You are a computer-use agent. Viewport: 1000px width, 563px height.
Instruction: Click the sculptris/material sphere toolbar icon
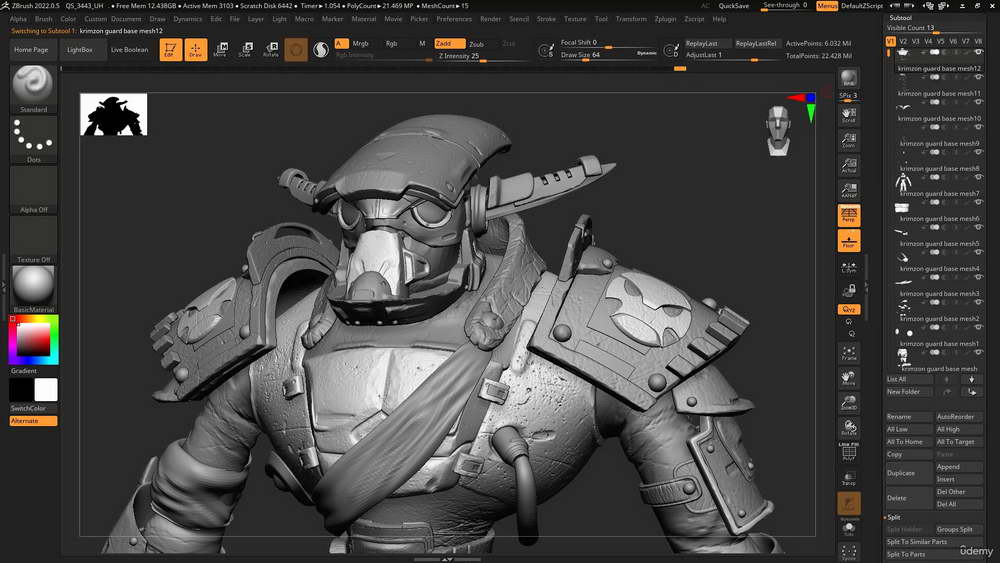pos(321,50)
